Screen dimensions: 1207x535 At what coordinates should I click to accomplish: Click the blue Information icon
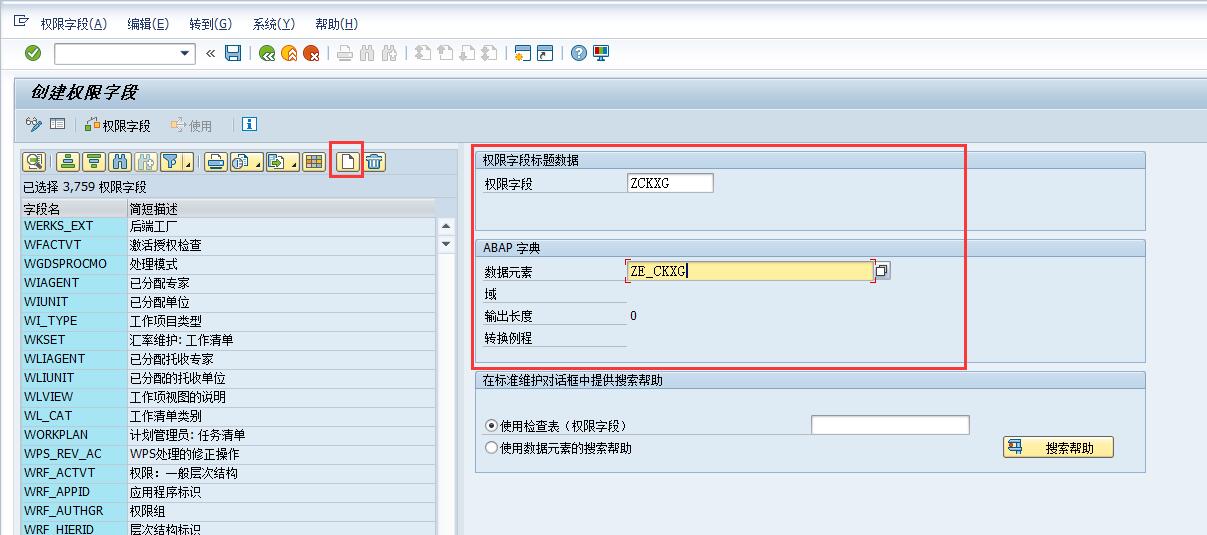click(249, 125)
